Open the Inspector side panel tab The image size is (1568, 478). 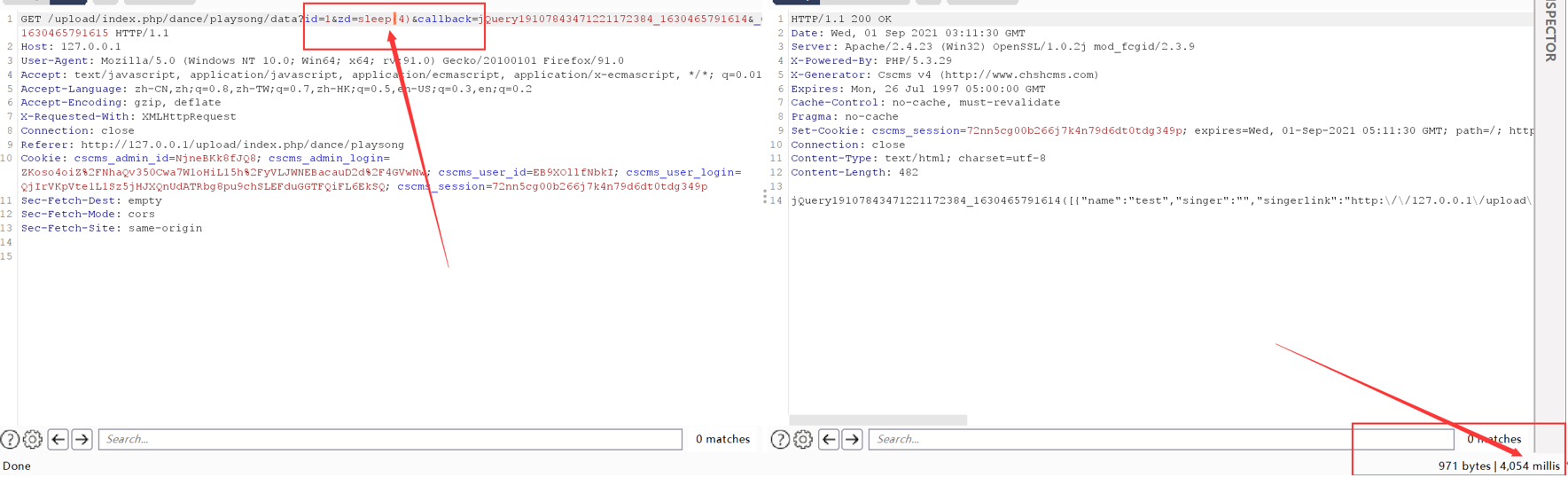pos(1551,31)
